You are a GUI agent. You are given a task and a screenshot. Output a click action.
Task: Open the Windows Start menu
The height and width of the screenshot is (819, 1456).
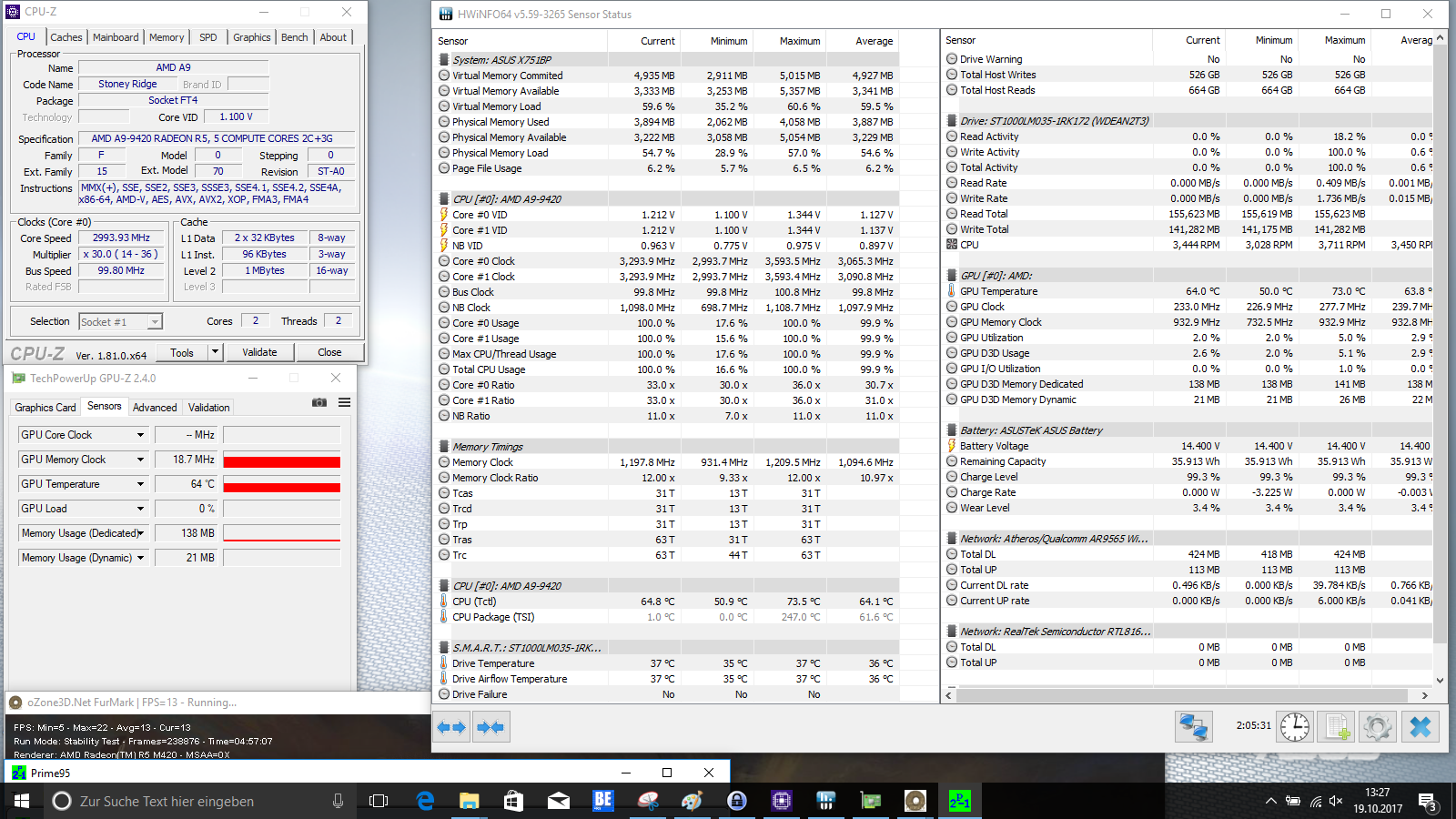(22, 801)
